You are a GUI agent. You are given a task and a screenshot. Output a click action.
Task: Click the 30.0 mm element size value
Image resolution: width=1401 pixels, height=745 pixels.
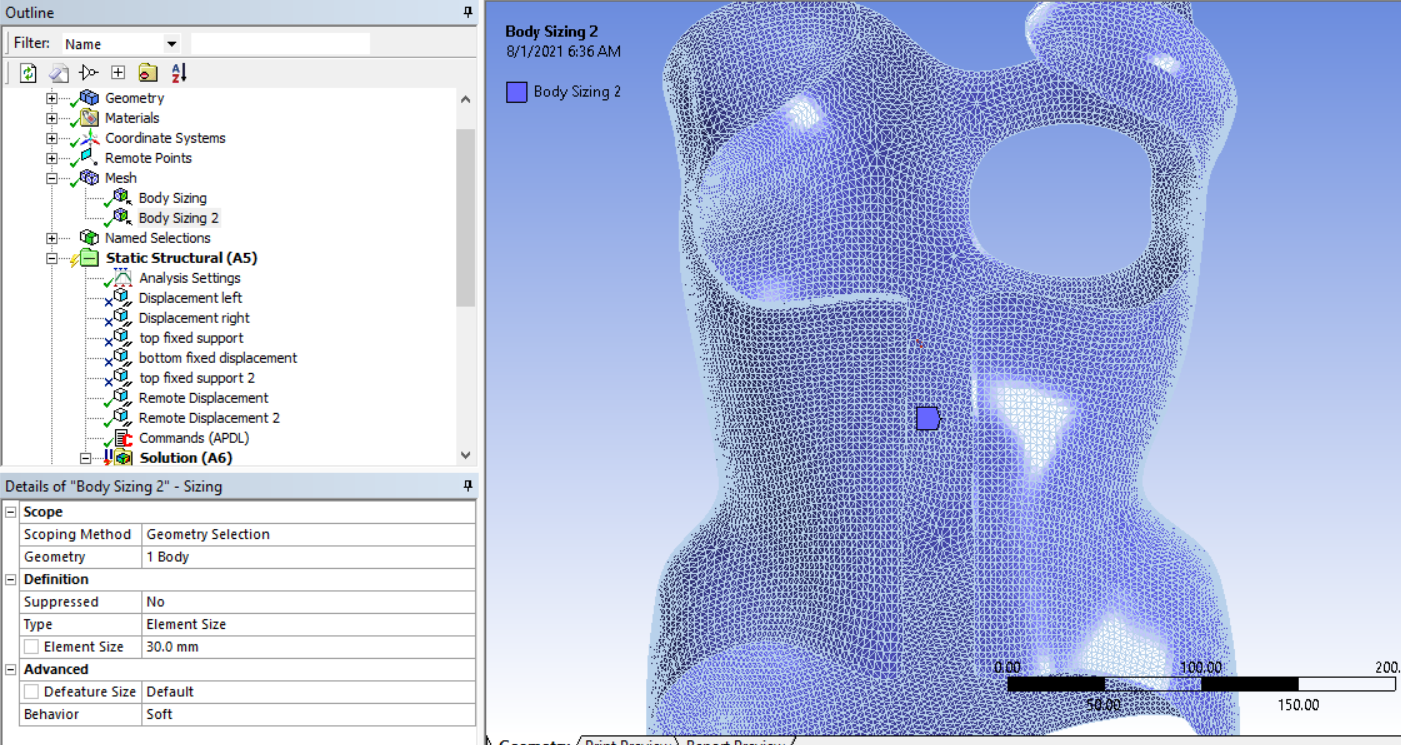309,647
